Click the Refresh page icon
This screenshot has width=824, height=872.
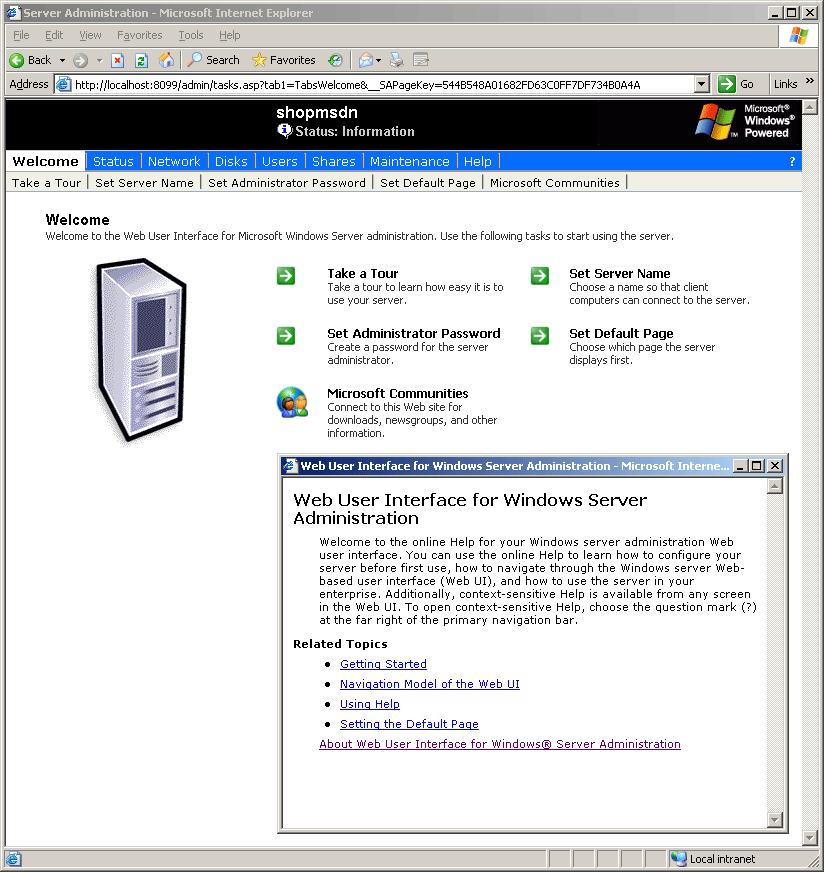click(141, 60)
